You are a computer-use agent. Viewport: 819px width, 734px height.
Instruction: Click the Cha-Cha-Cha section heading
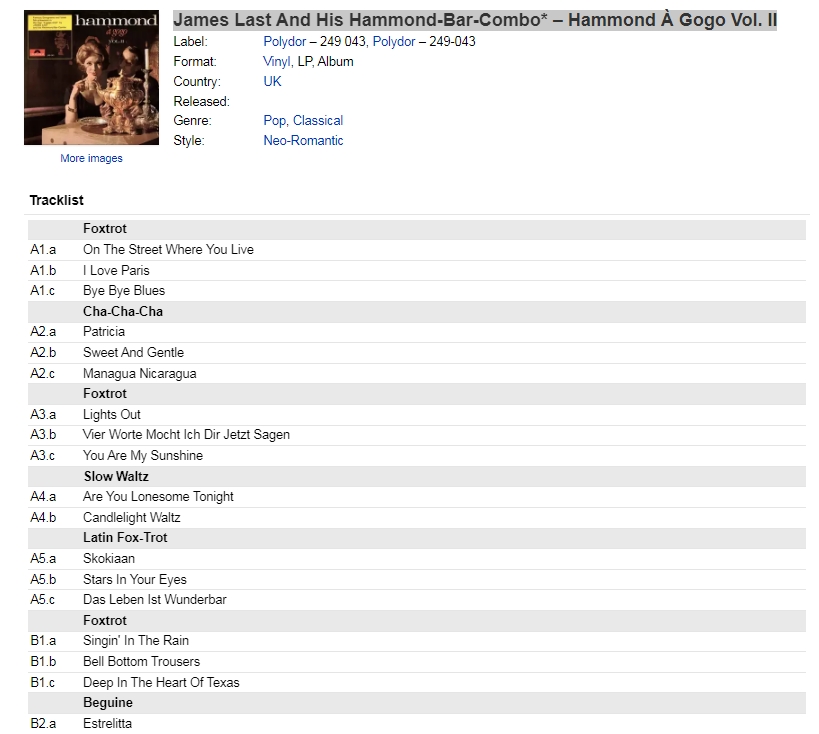tap(123, 311)
